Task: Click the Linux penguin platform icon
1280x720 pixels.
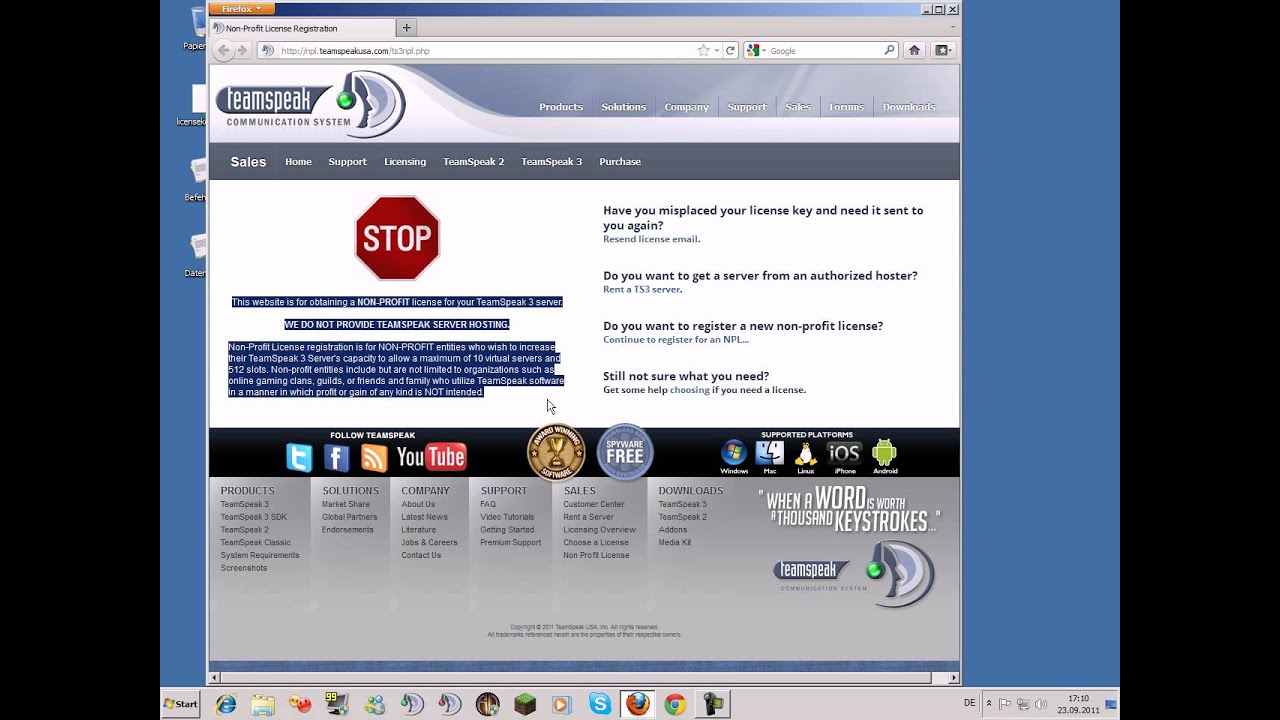Action: pyautogui.click(x=805, y=457)
